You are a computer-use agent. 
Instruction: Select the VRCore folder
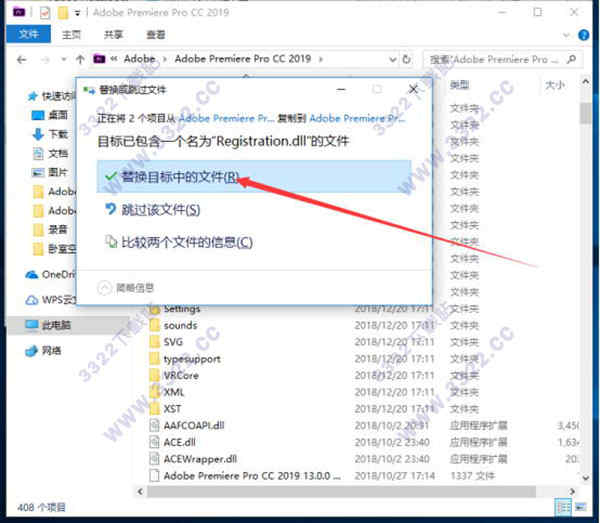coord(181,375)
